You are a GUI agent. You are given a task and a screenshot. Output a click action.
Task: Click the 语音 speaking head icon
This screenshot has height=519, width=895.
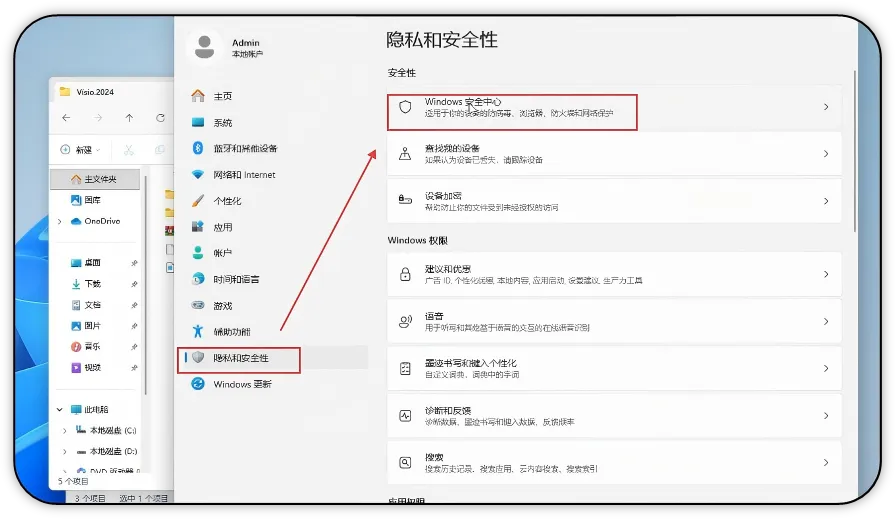[405, 321]
